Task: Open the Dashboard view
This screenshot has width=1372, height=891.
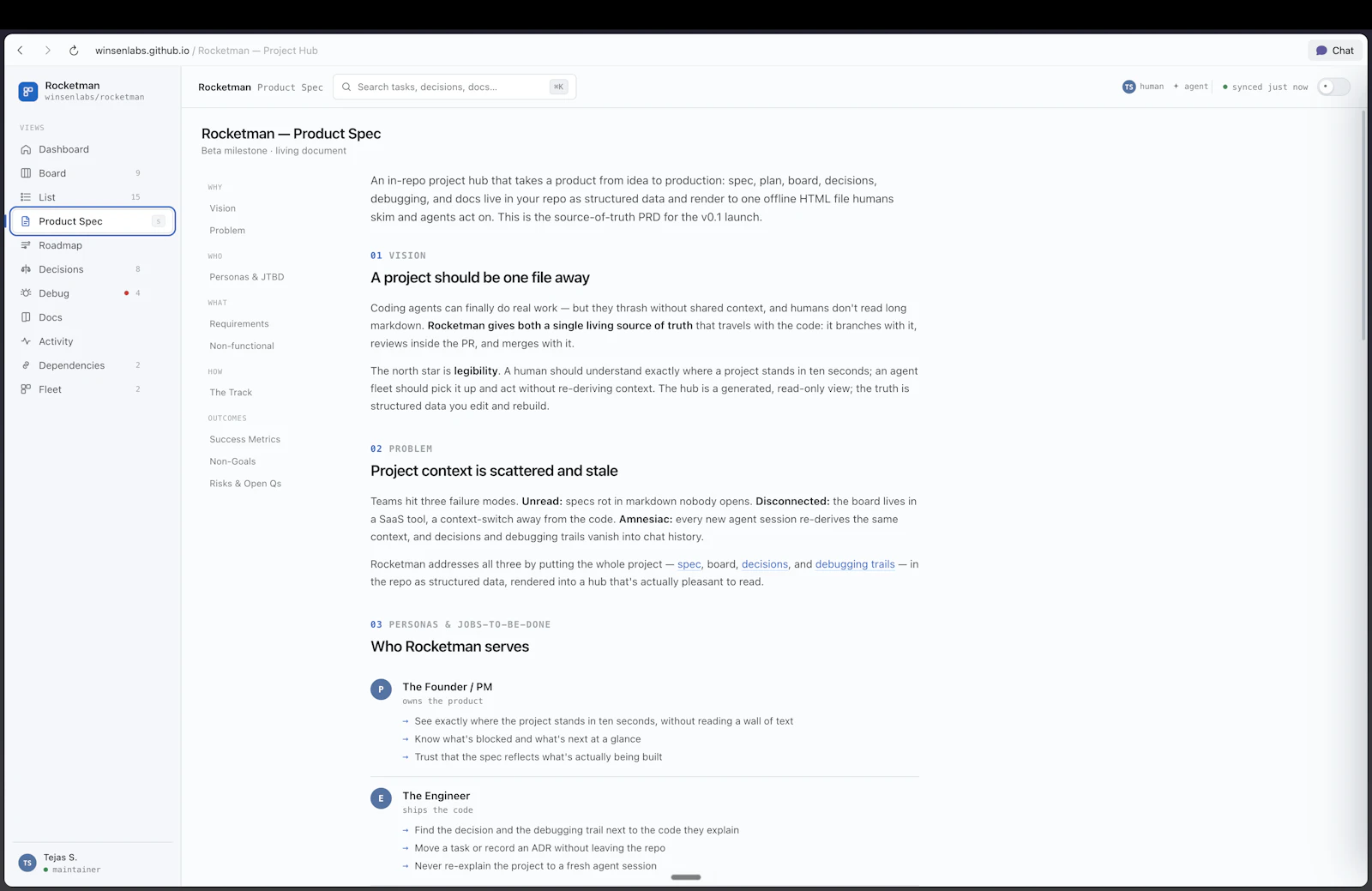Action: tap(93, 149)
